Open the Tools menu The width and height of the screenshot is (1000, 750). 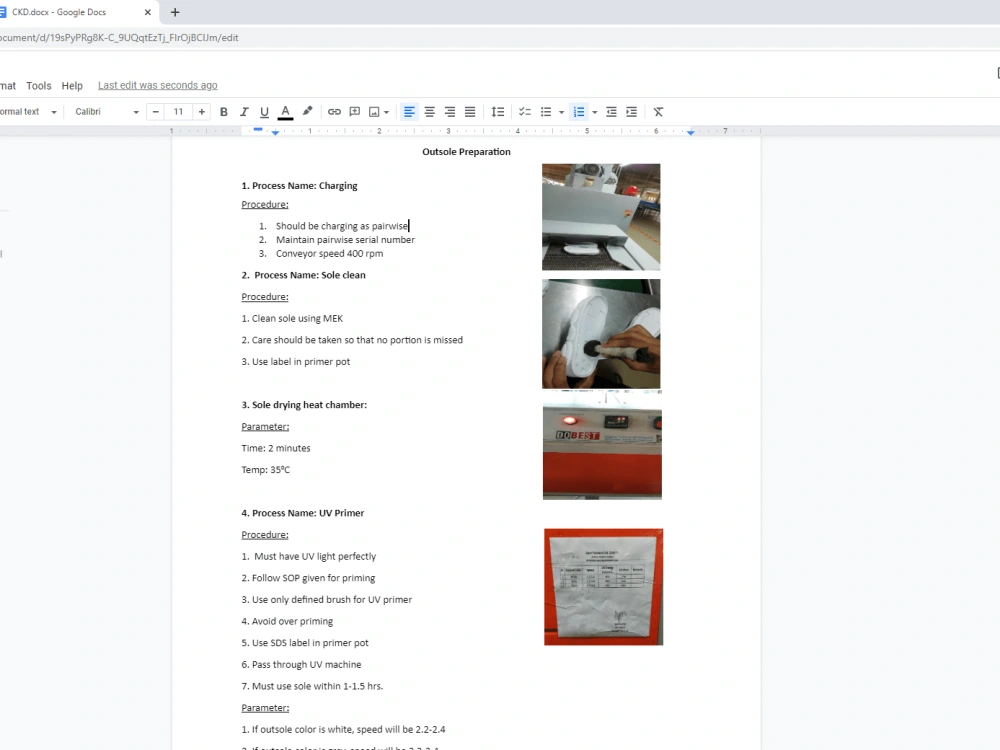(x=38, y=85)
